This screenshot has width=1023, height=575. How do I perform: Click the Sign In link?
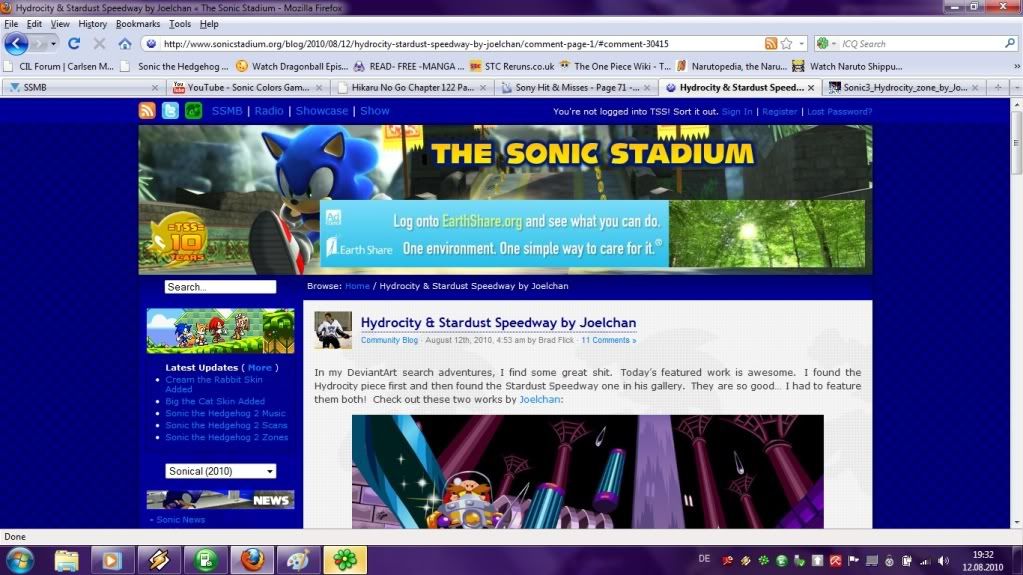737,112
